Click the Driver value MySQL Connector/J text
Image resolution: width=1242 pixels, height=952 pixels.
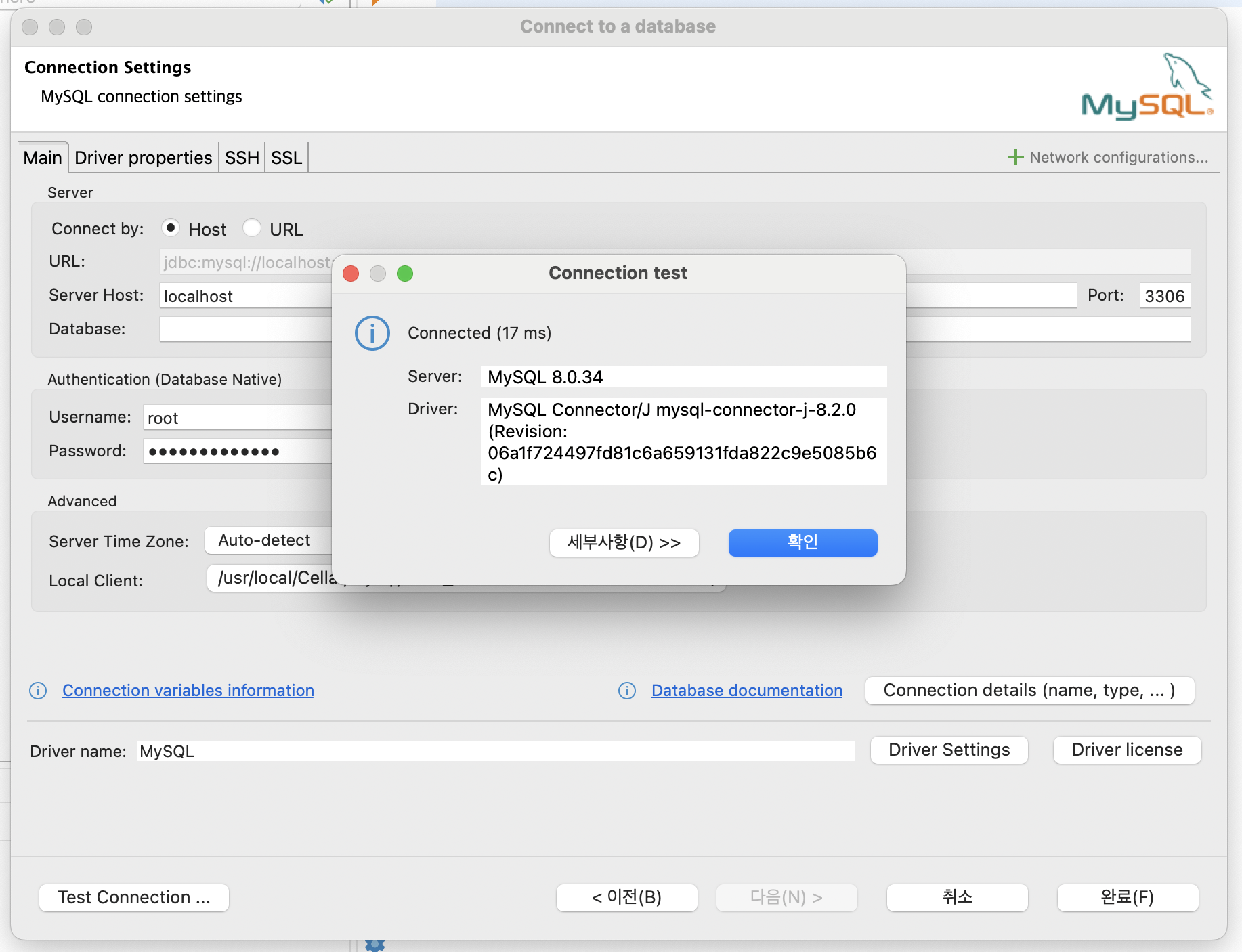(684, 441)
